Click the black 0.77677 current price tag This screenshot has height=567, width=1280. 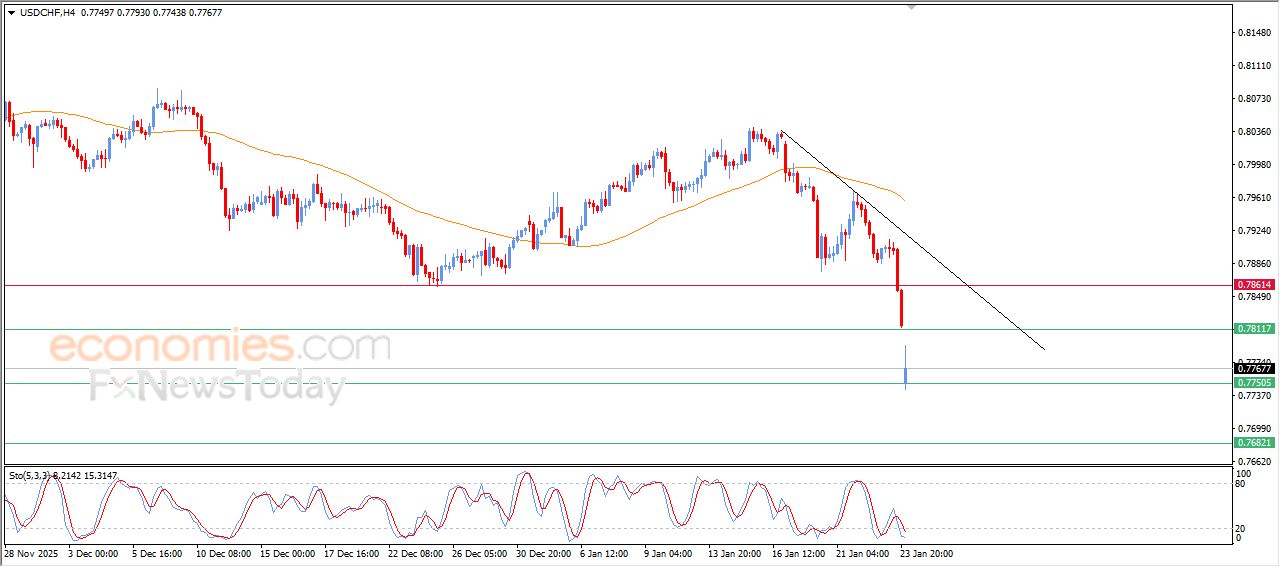(1254, 369)
